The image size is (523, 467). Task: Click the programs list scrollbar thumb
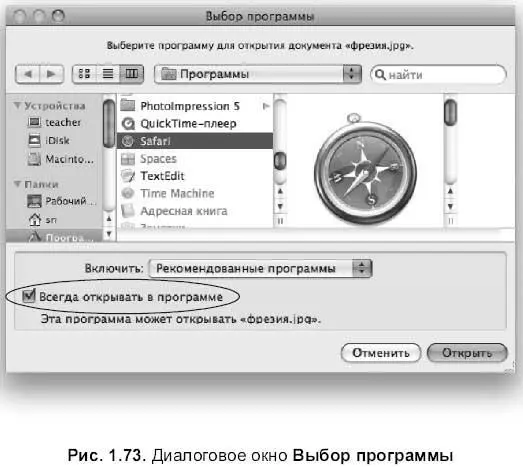pyautogui.click(x=280, y=160)
